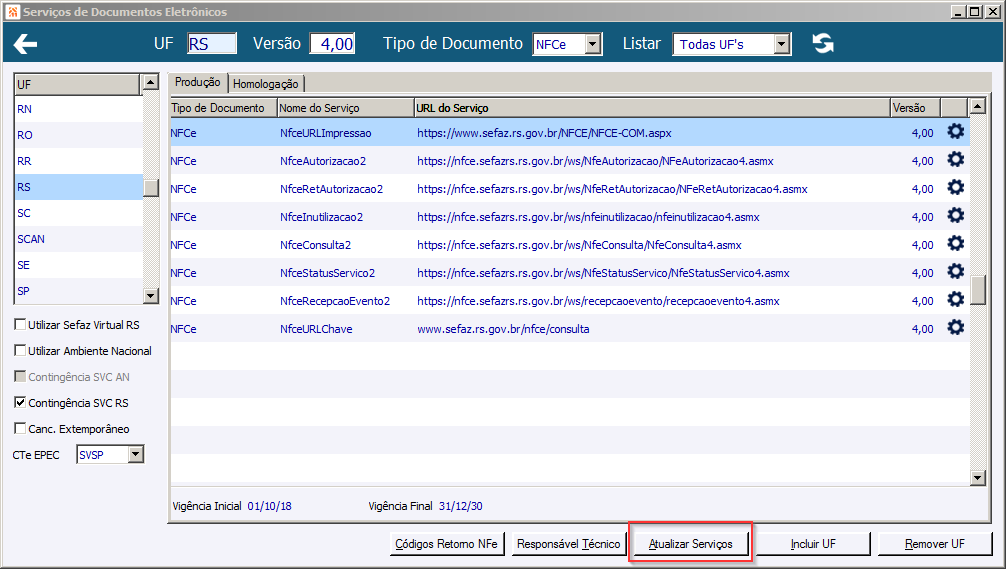This screenshot has width=1006, height=569.
Task: Click the Responsável Técnico button
Action: (x=568, y=544)
